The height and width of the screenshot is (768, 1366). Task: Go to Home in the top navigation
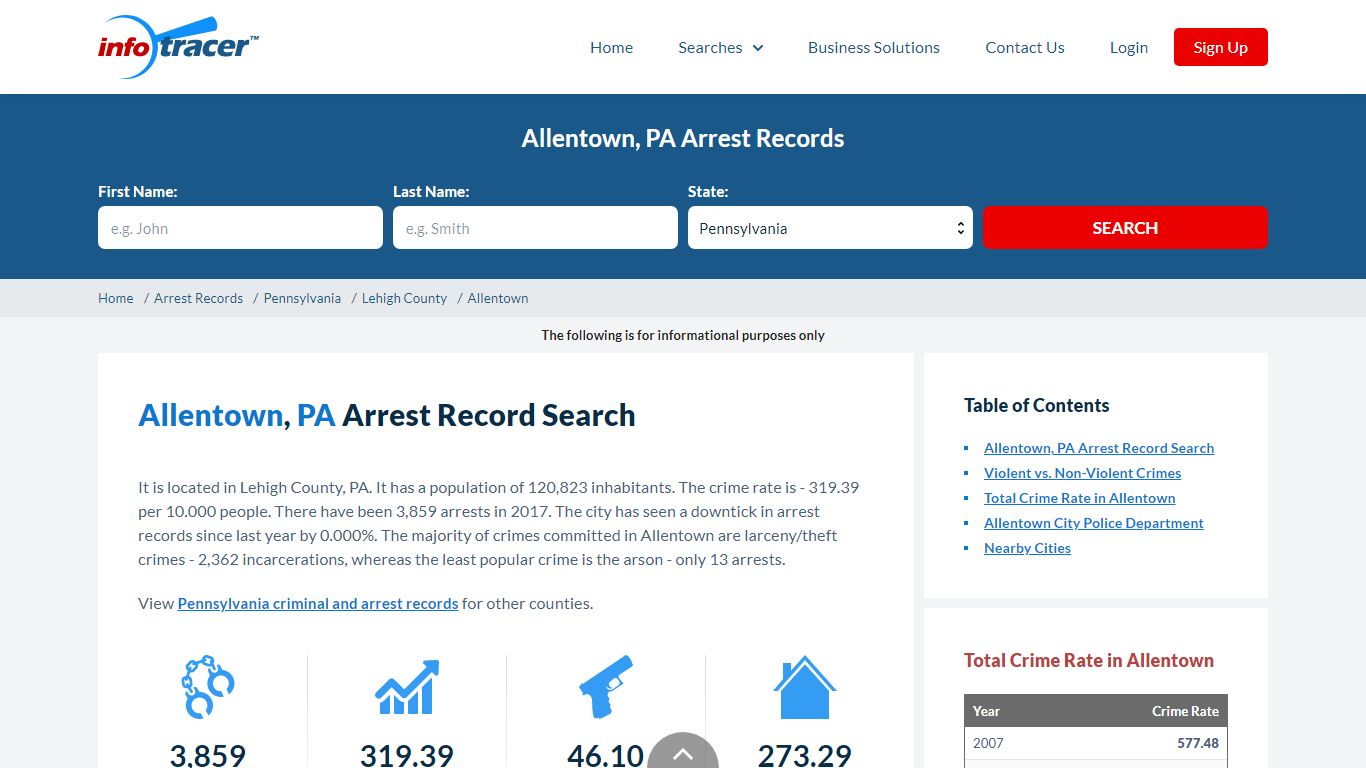pyautogui.click(x=611, y=47)
